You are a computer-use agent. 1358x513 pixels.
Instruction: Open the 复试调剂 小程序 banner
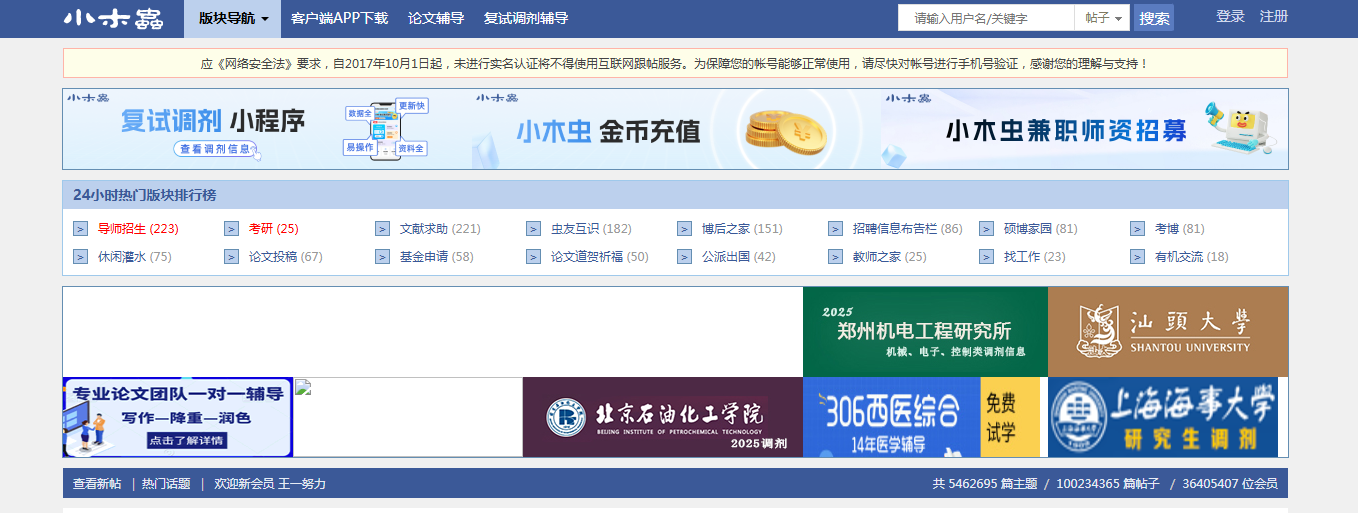tap(267, 129)
